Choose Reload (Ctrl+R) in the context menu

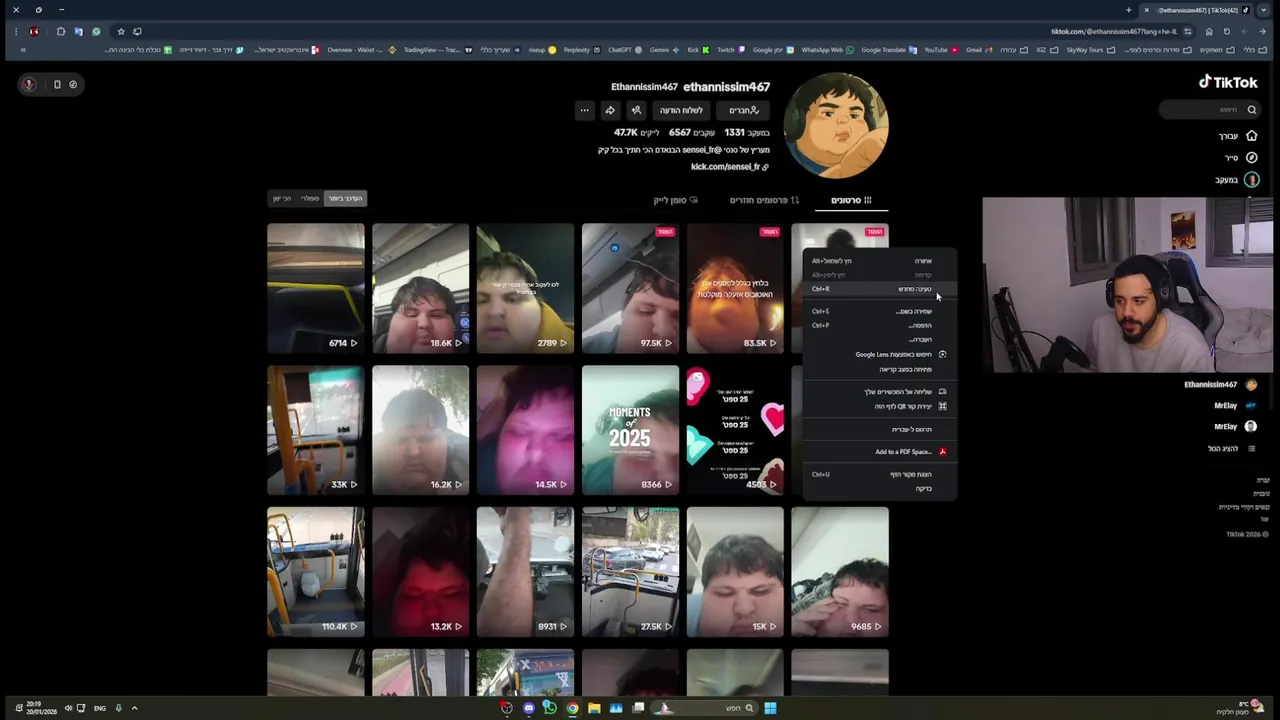click(x=880, y=289)
